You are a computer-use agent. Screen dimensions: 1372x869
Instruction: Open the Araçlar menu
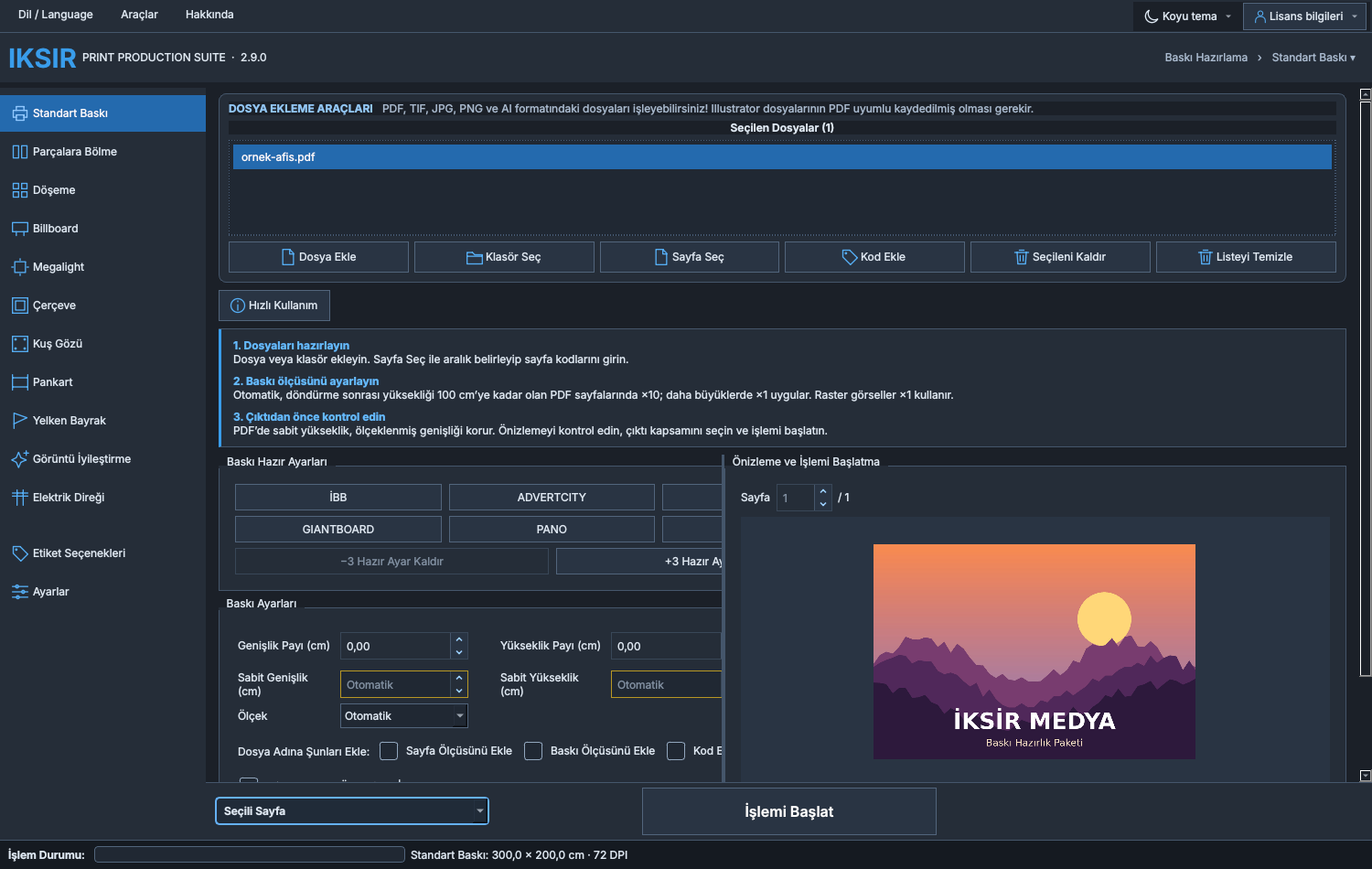point(139,15)
